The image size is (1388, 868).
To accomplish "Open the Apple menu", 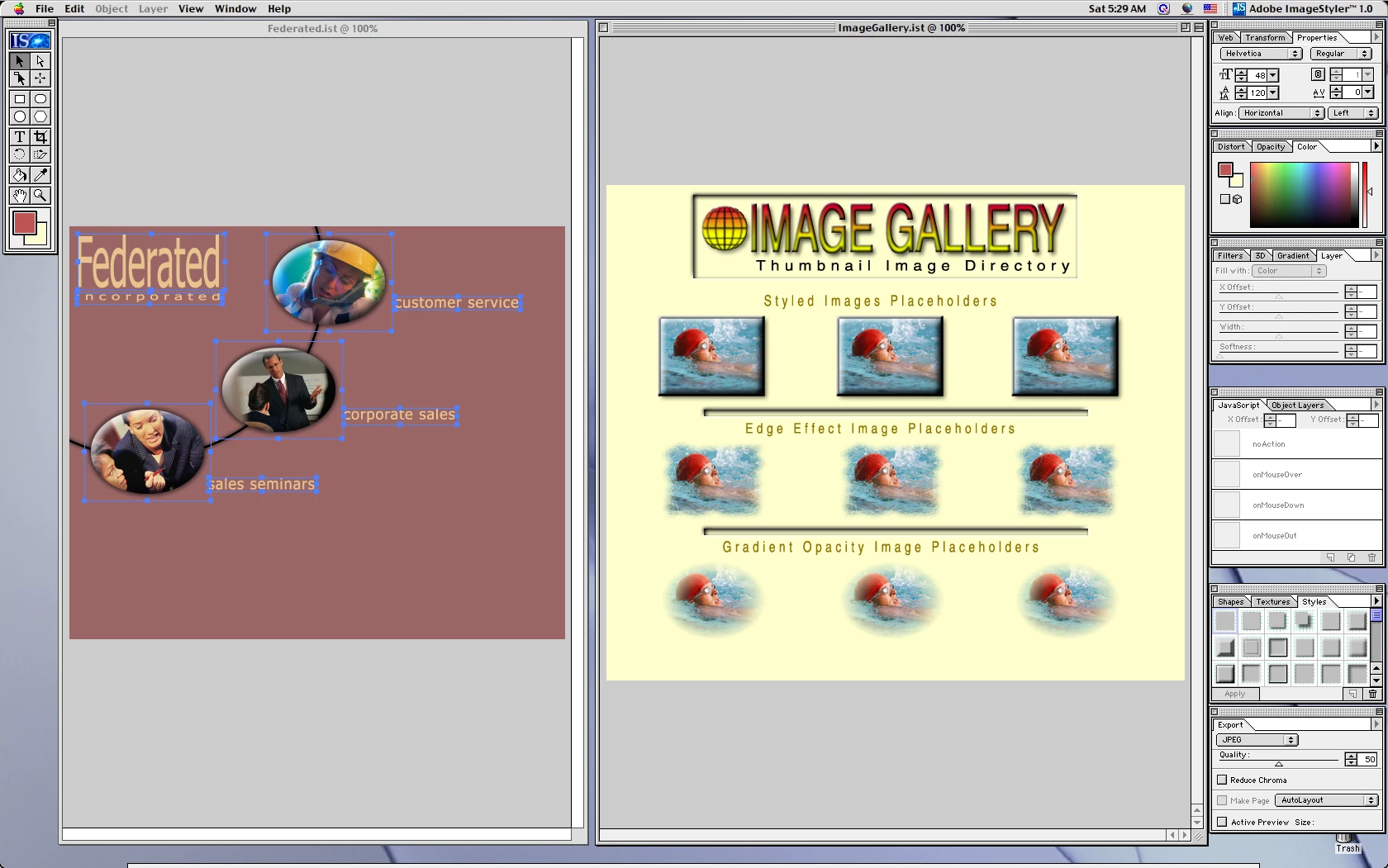I will [18, 9].
